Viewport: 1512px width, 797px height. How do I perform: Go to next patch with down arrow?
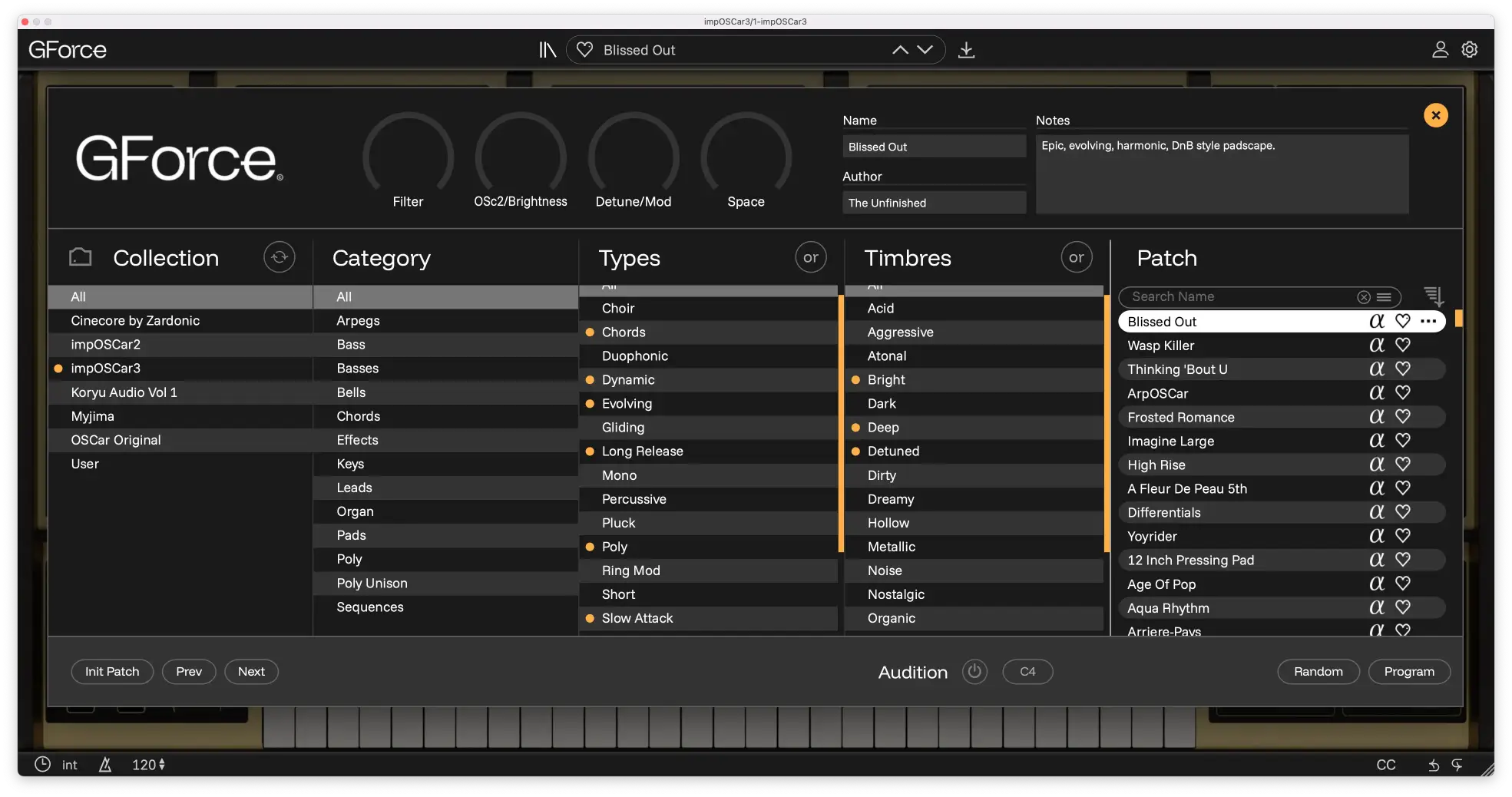coord(925,50)
